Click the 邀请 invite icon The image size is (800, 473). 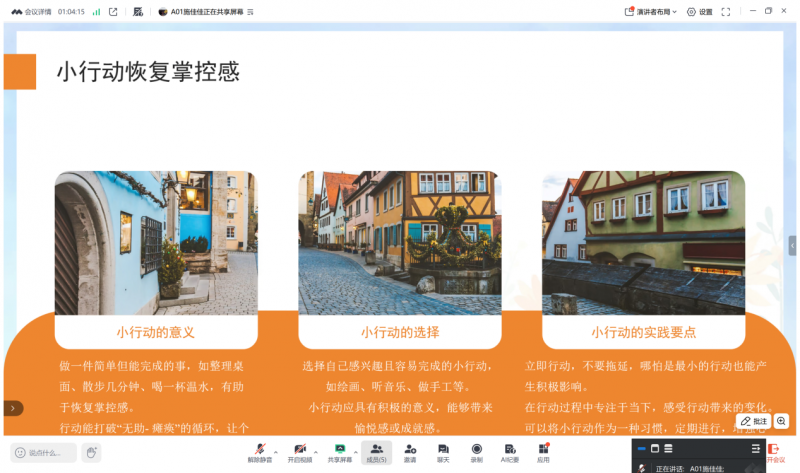(410, 451)
